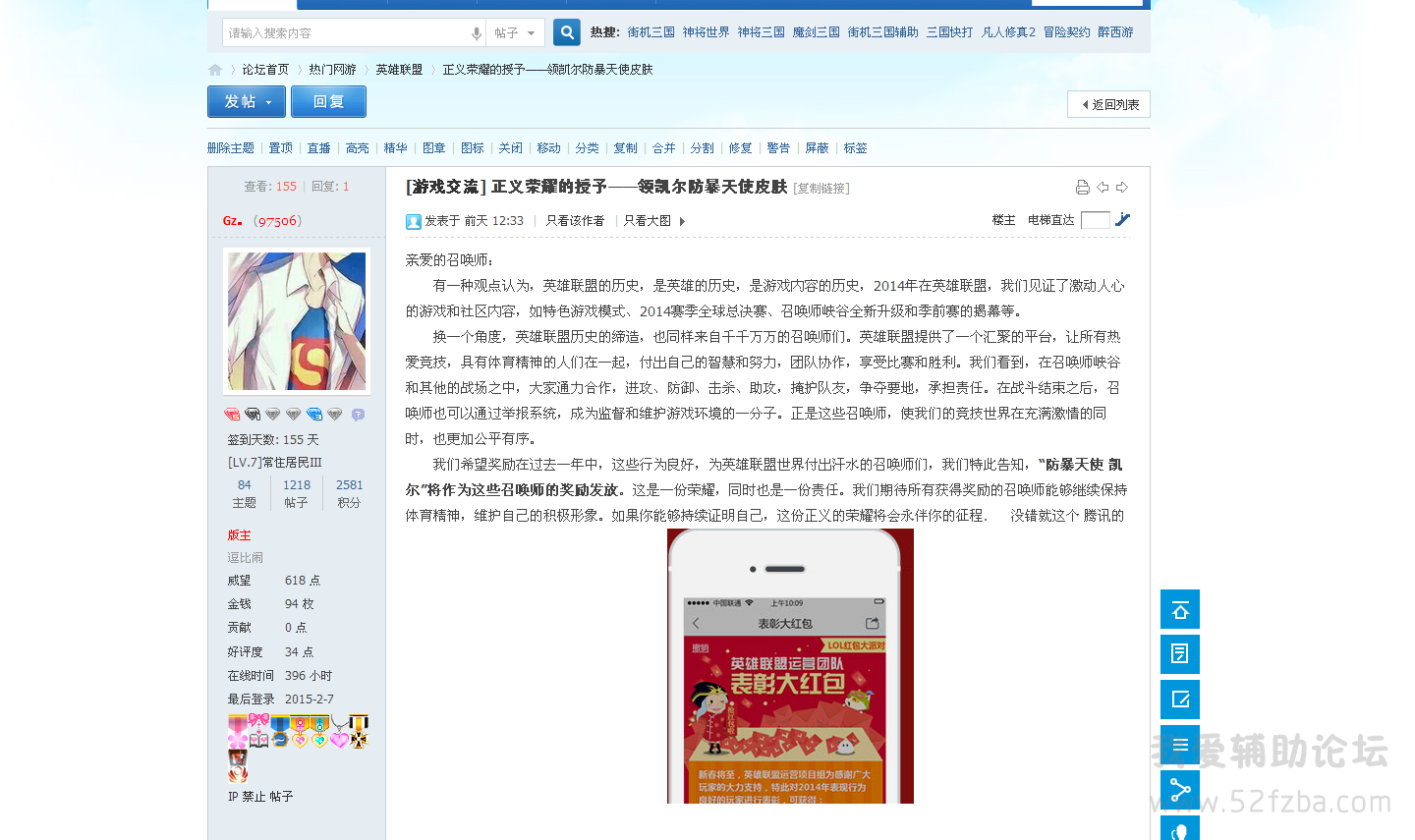Click the blue search magnifier button
The image size is (1415, 840).
[x=567, y=32]
